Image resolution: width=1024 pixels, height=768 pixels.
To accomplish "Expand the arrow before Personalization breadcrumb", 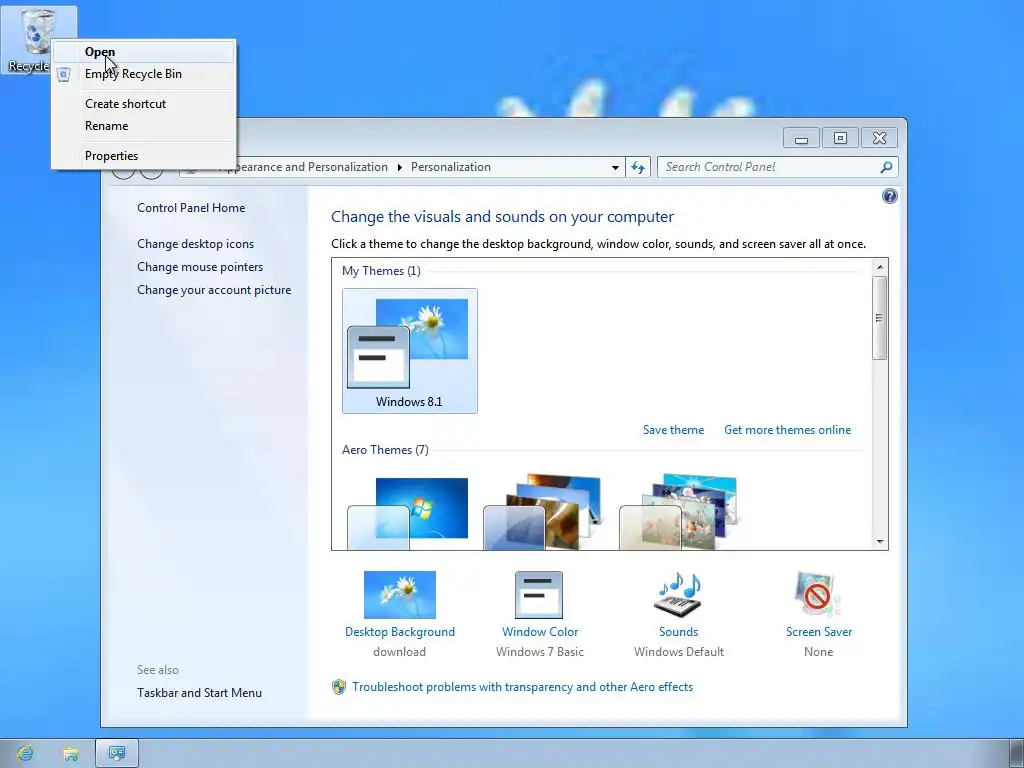I will [400, 167].
